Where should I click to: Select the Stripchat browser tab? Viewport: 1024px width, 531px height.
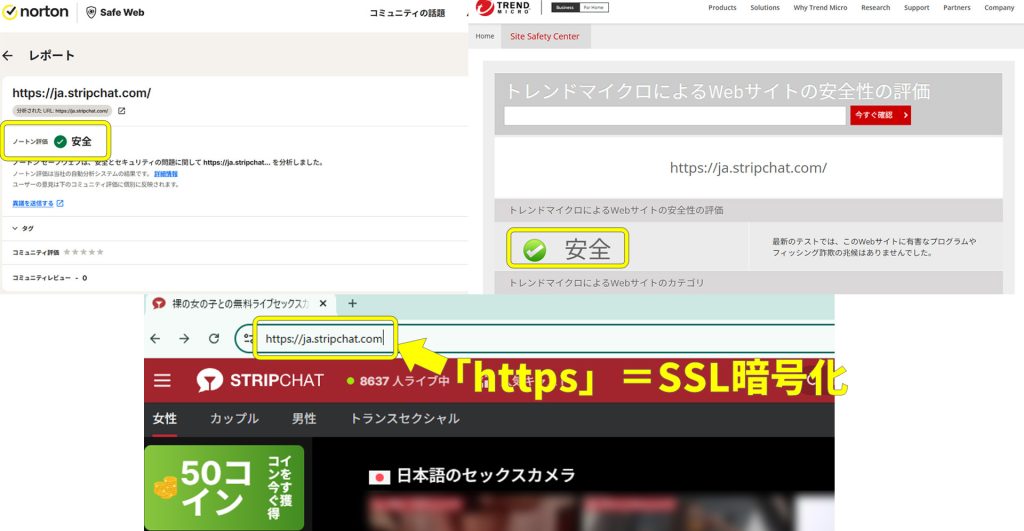(240, 304)
